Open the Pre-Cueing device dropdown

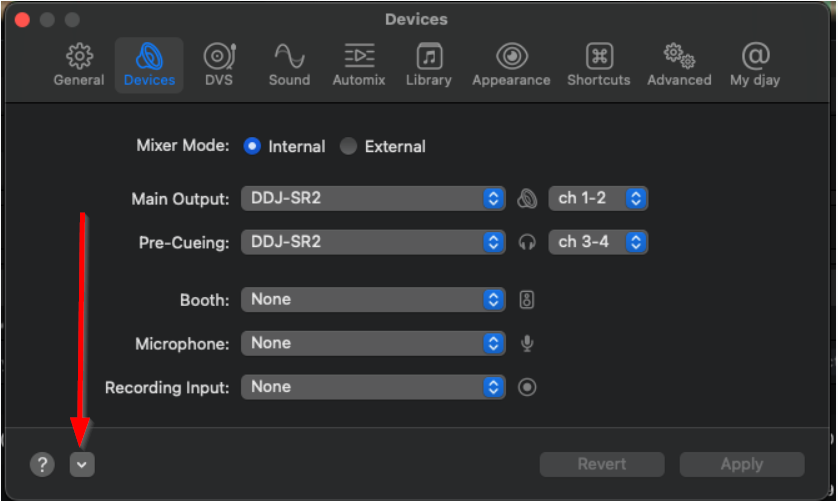373,242
